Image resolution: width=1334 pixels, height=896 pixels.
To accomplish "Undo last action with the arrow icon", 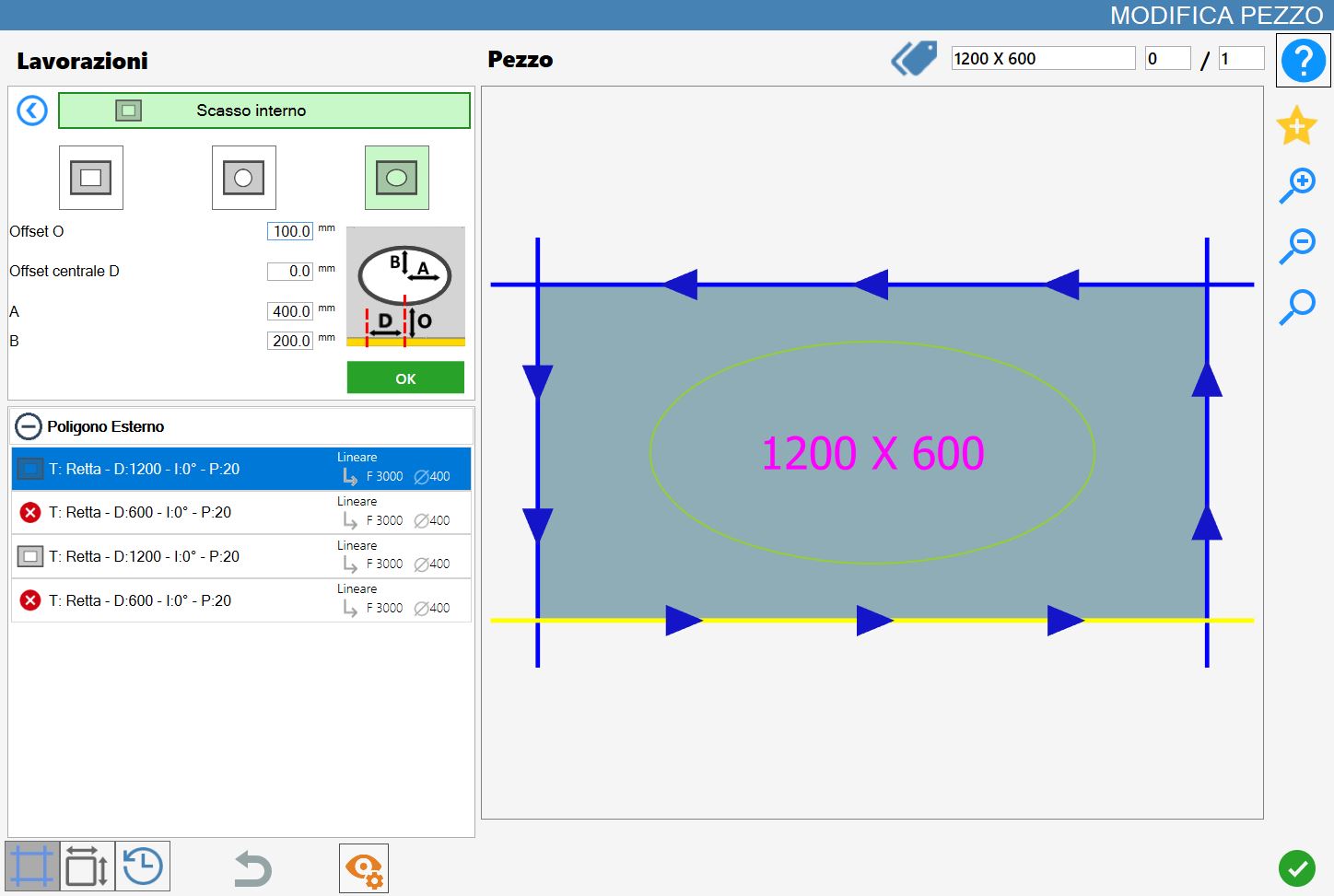I will coord(252,868).
